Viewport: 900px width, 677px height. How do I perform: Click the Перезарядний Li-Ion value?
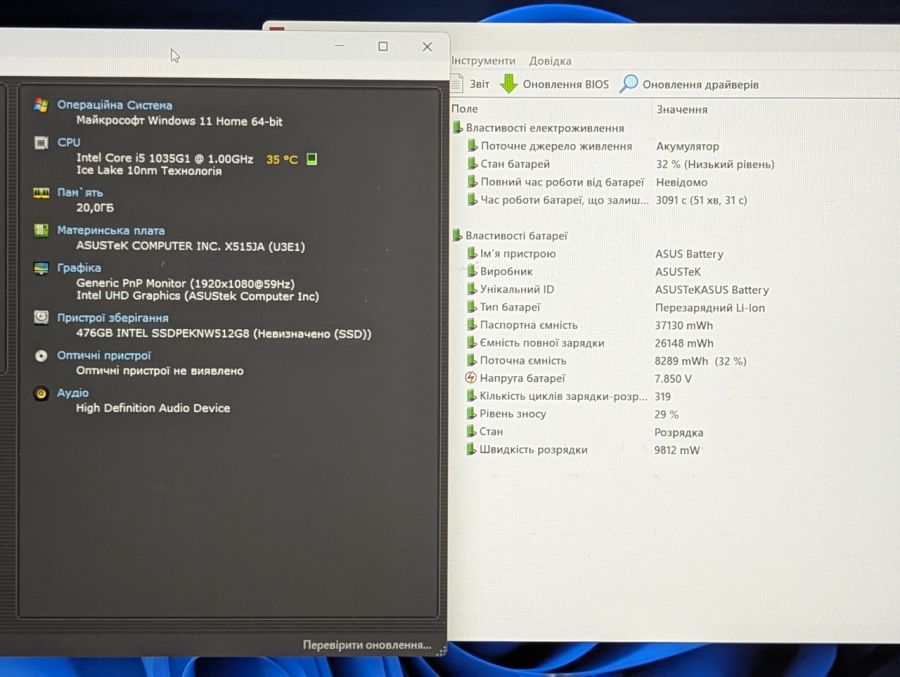(710, 307)
